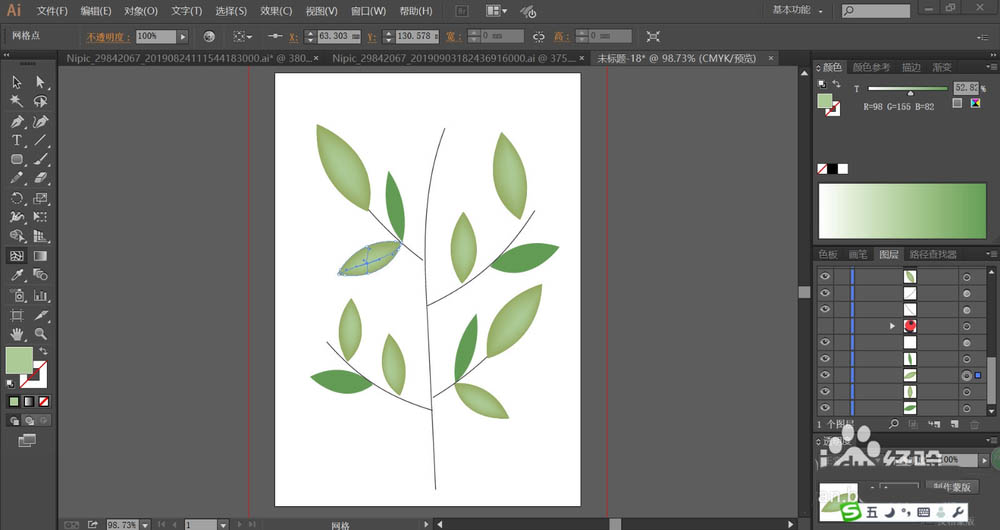Click target circle of the selected leaf layer

tap(966, 376)
